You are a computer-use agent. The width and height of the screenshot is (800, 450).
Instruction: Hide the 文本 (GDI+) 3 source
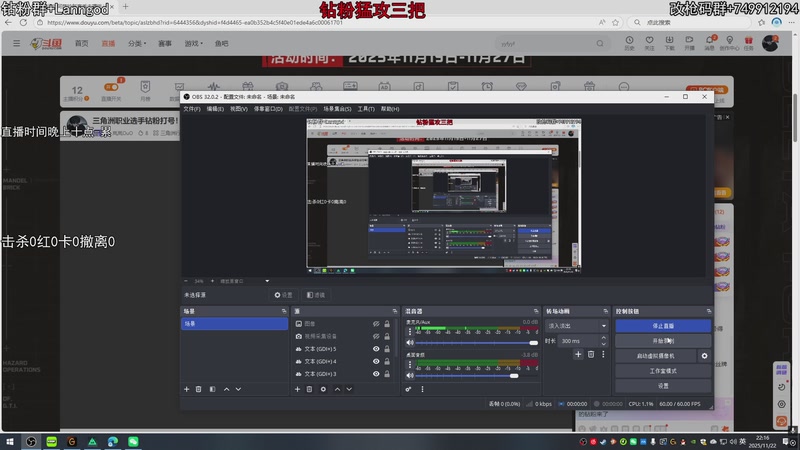376,374
